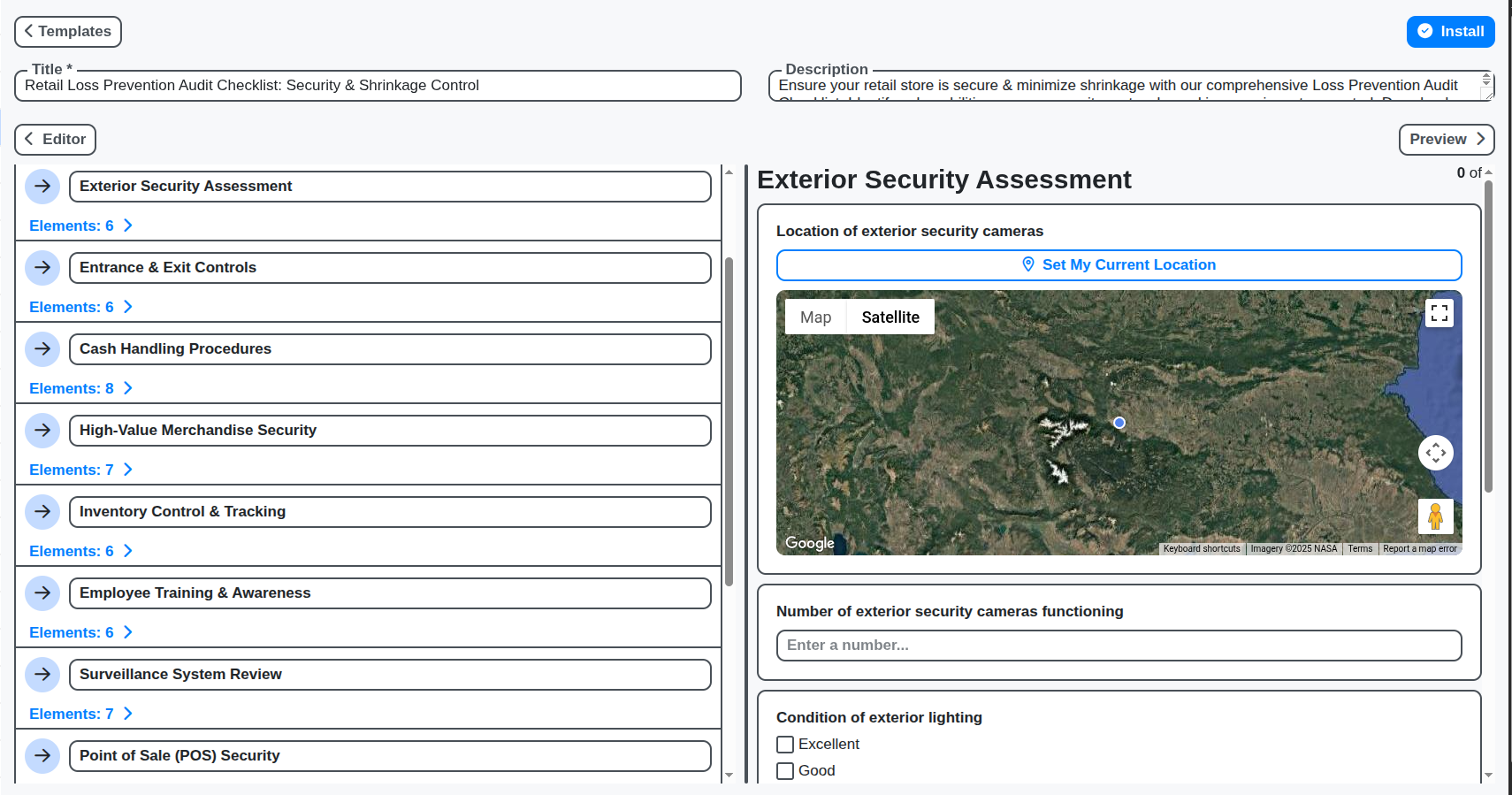The width and height of the screenshot is (1512, 795).
Task: Check the Good lighting condition box
Action: [785, 771]
